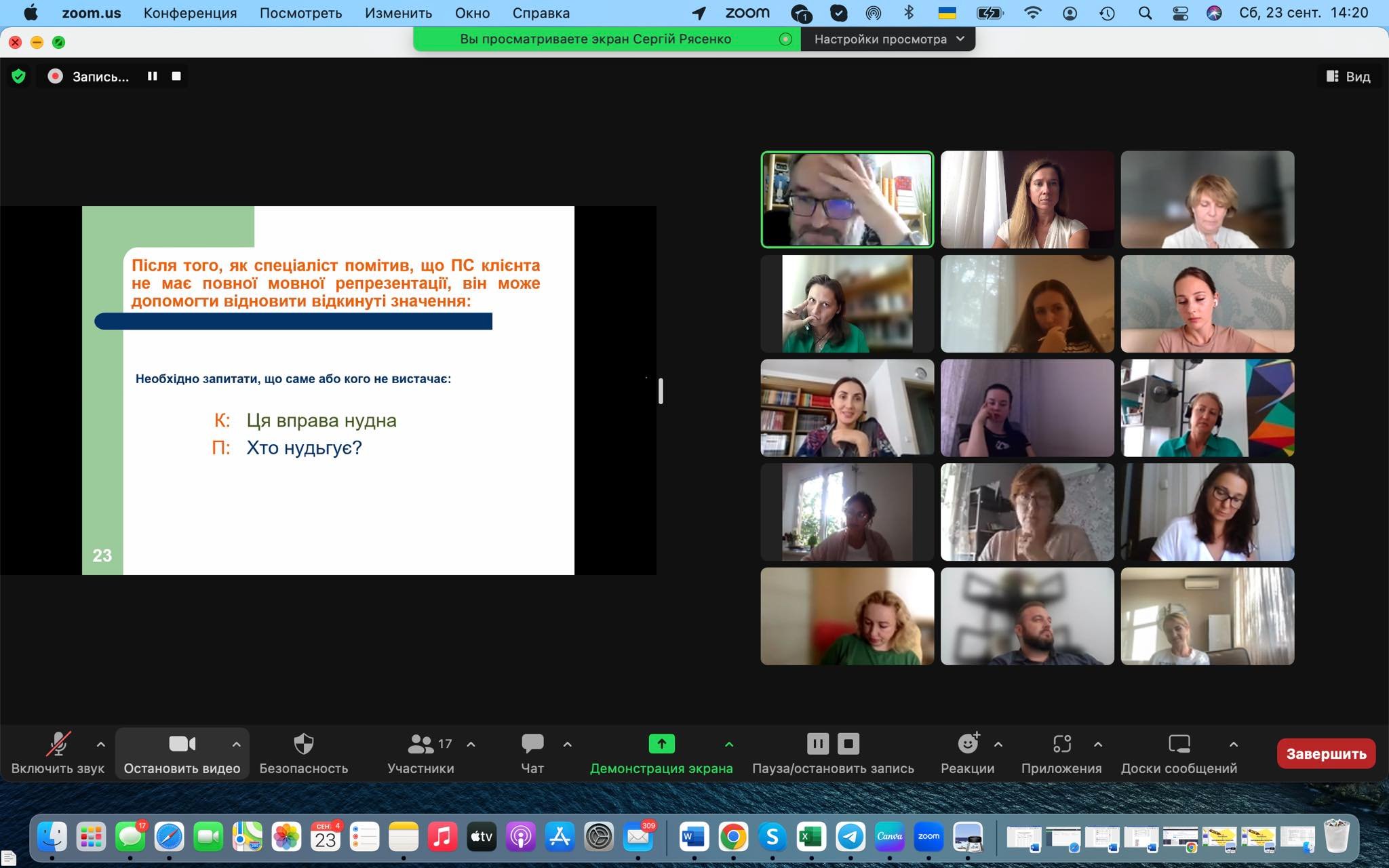This screenshot has width=1389, height=868.
Task: Expand audio options arrow beside microphone
Action: [100, 745]
